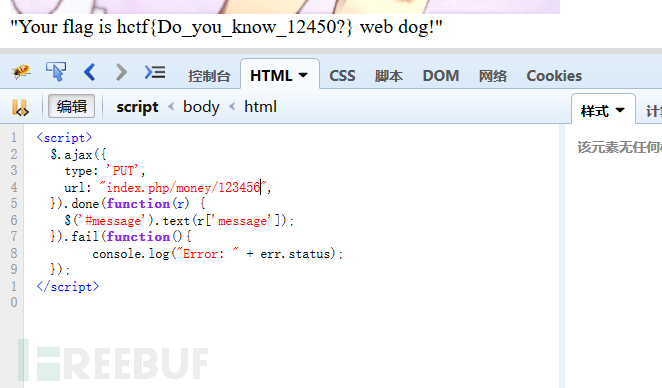Open the 网络 network tab
This screenshot has height=388, width=662.
(493, 76)
